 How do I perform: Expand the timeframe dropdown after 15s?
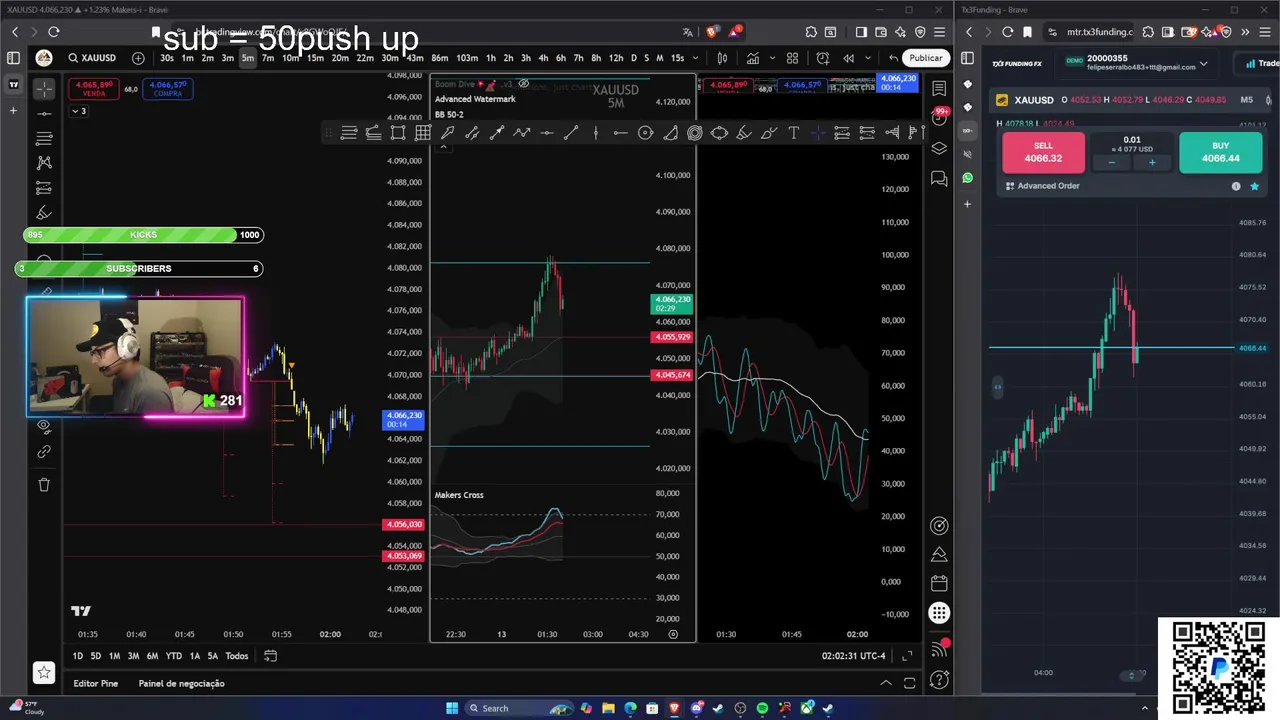[695, 58]
